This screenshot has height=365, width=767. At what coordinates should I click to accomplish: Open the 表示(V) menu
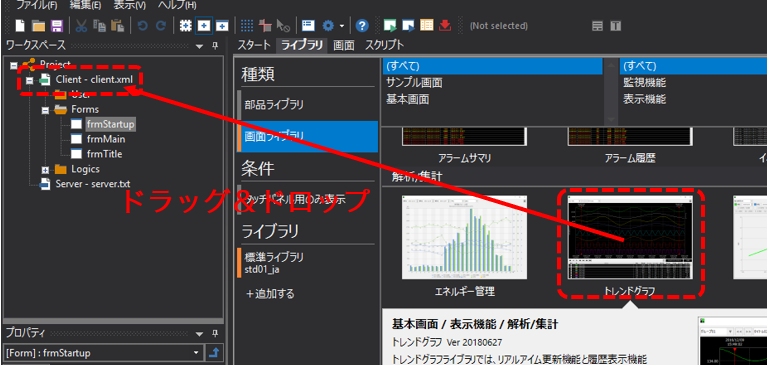click(130, 6)
